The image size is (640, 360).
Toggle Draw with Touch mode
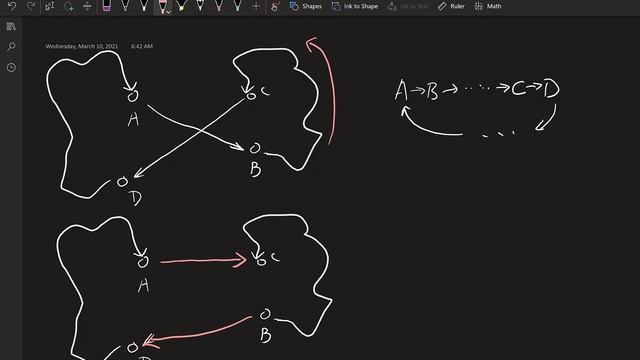tap(276, 6)
